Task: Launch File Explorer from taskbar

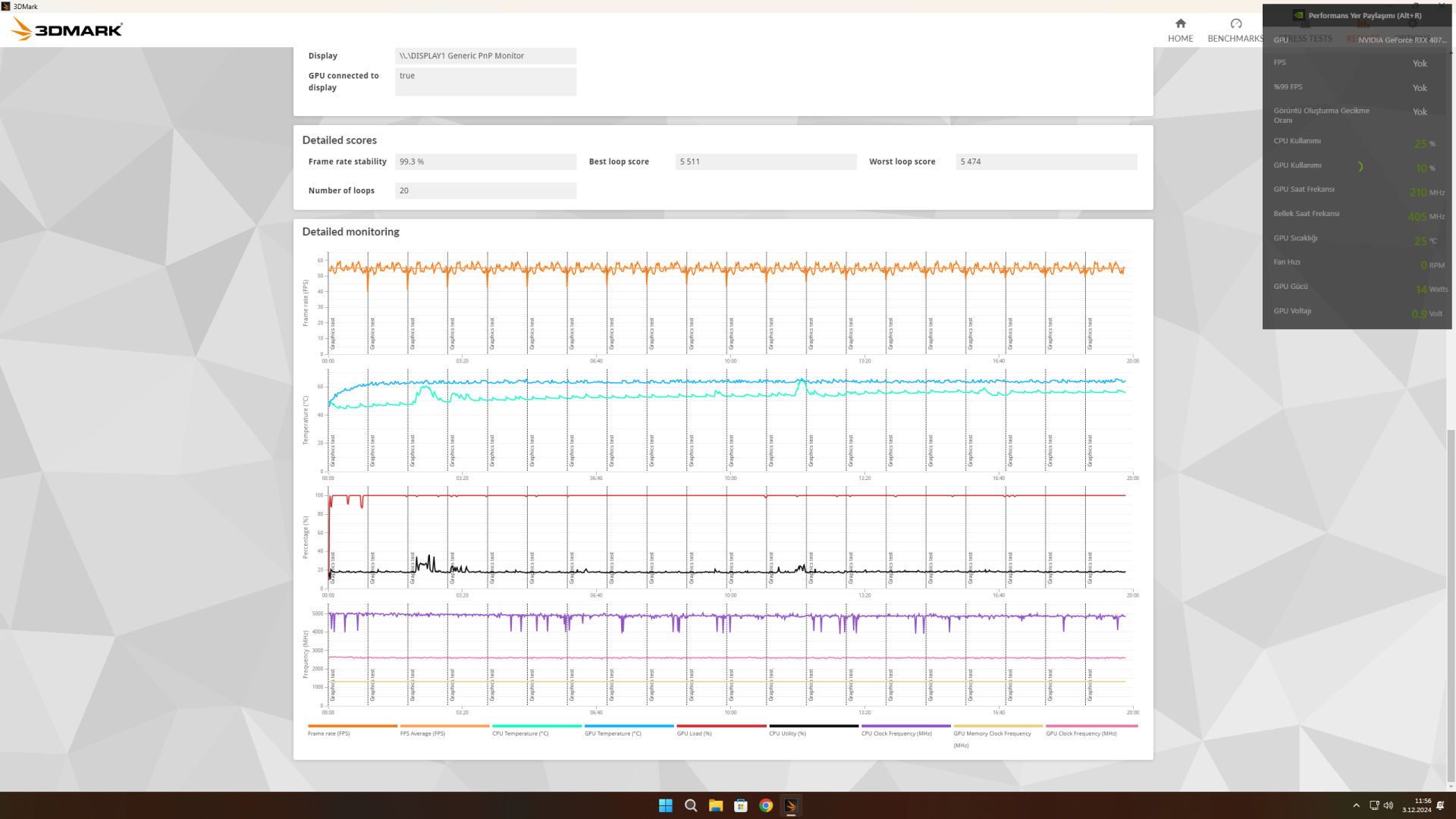Action: pyautogui.click(x=716, y=805)
